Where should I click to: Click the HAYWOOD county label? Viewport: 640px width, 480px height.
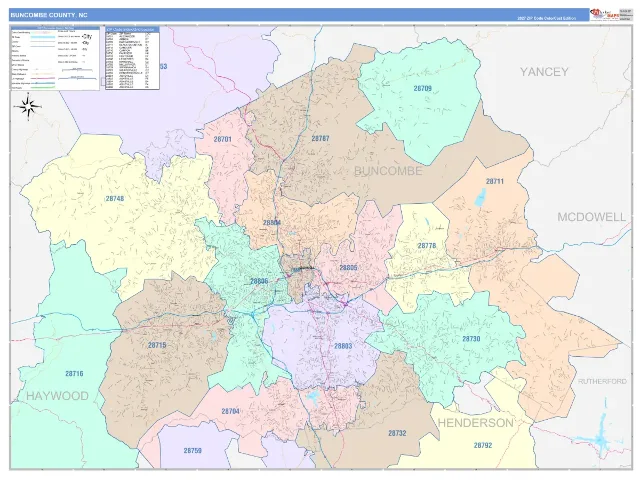point(57,396)
